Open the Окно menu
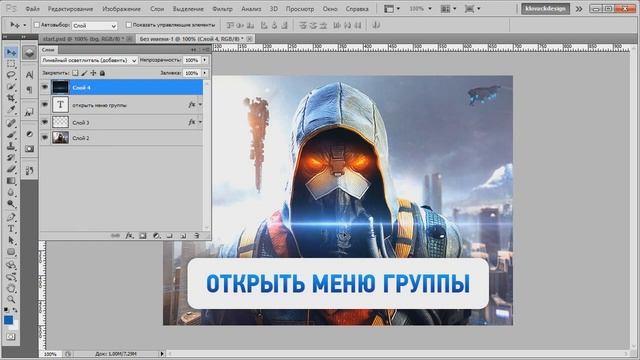Screen dimensions: 640x360 [x=330, y=9]
